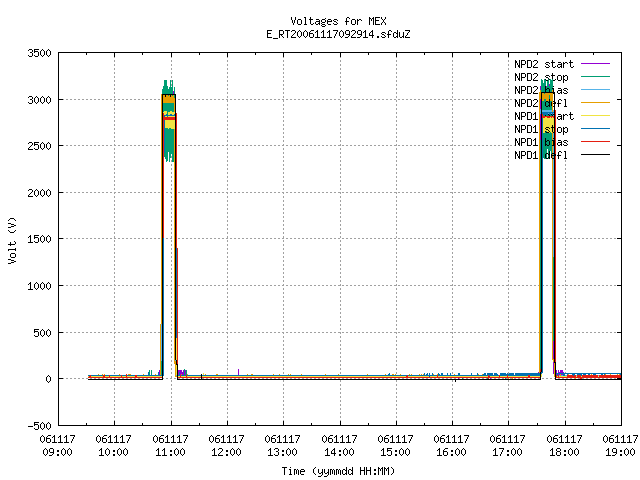Click the green NPD2 stop legend line
This screenshot has height=480, width=640.
pos(596,77)
